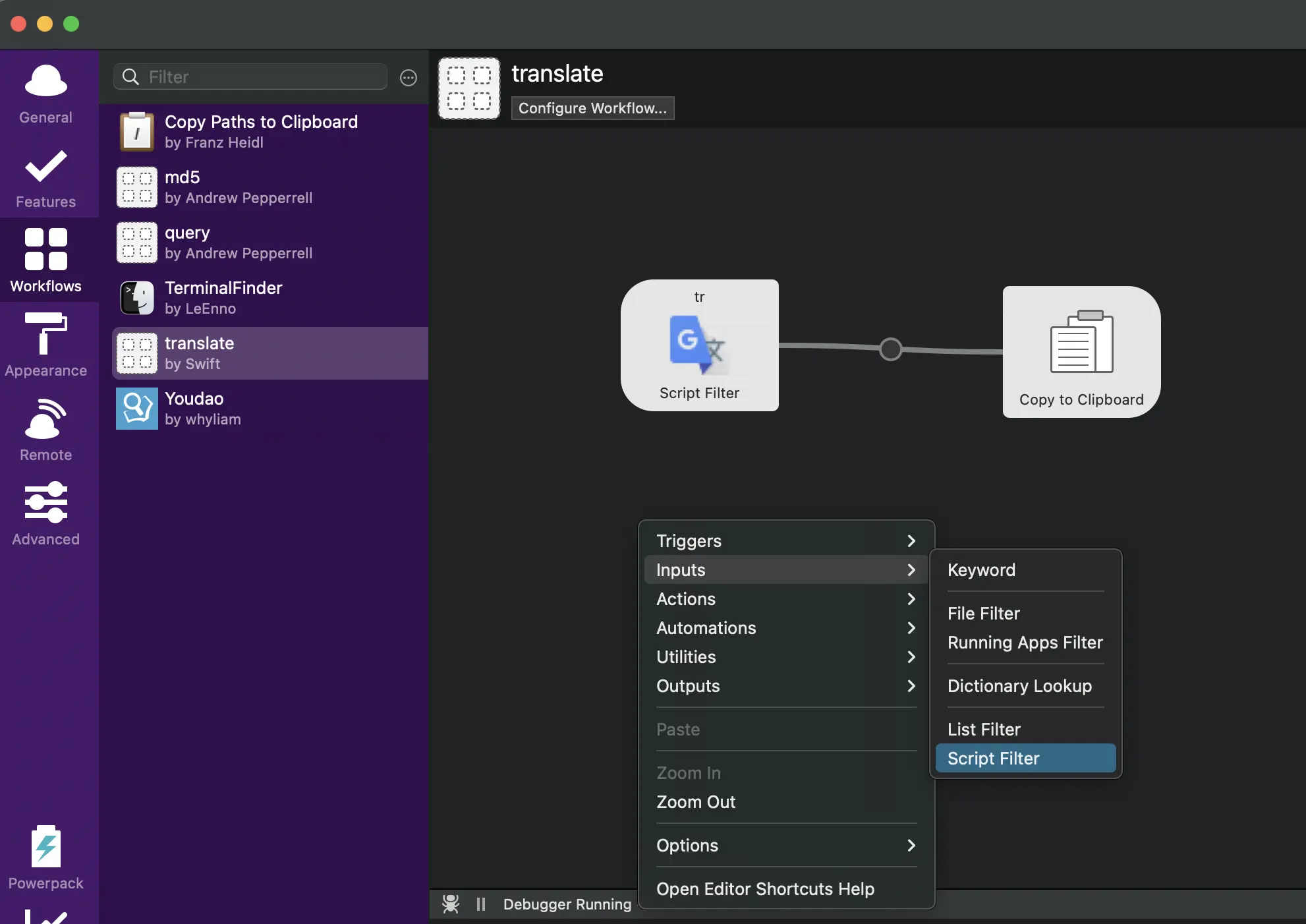The image size is (1306, 924).
Task: Click the Configure Workflow button
Action: click(592, 108)
